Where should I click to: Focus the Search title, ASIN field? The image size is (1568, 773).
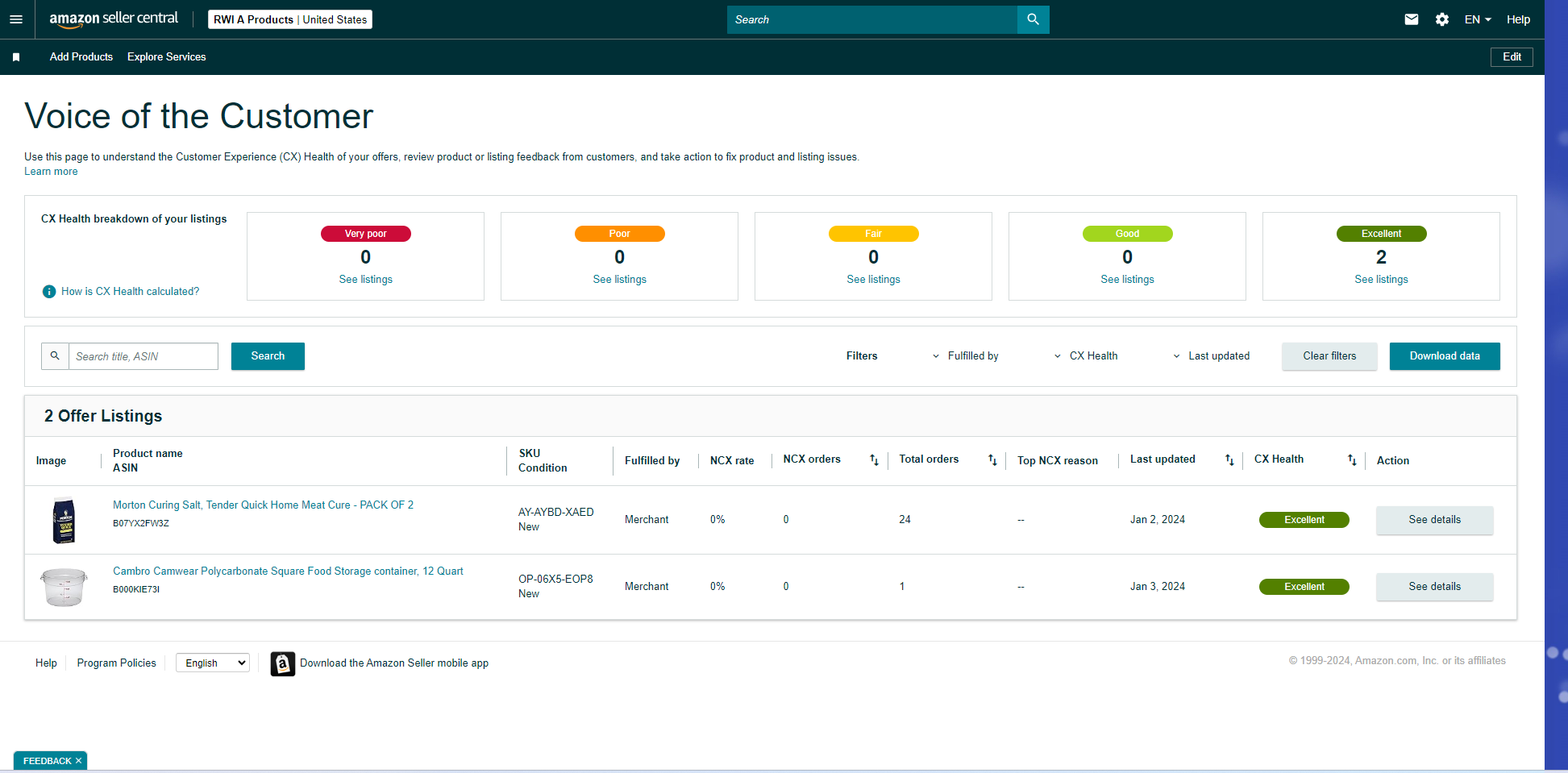[143, 356]
